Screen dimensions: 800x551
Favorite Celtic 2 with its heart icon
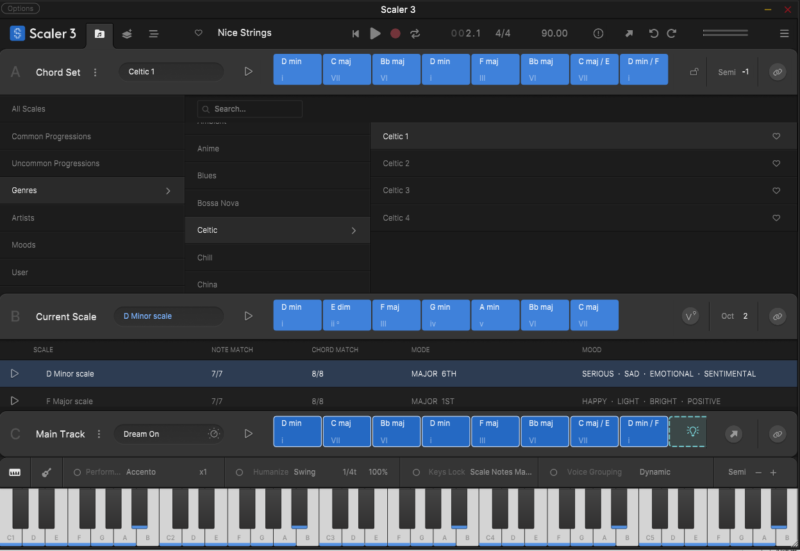pyautogui.click(x=776, y=163)
